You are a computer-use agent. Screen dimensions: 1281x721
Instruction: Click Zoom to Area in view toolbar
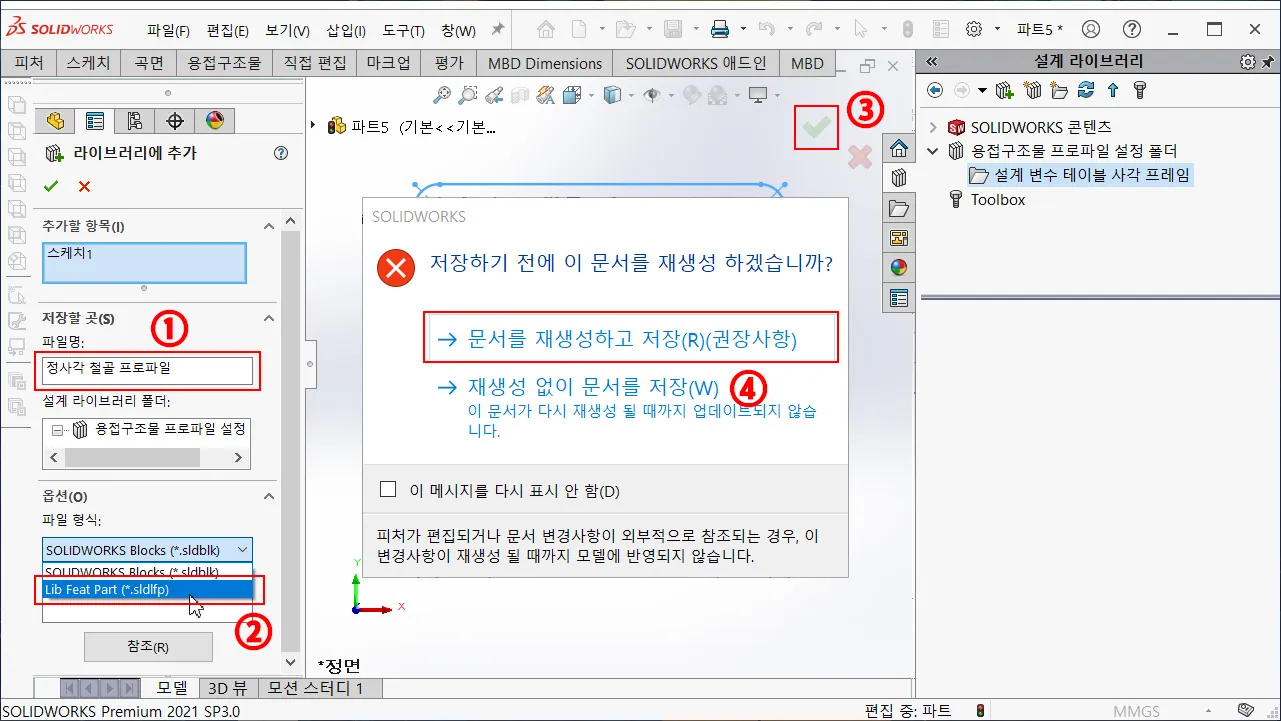467,95
